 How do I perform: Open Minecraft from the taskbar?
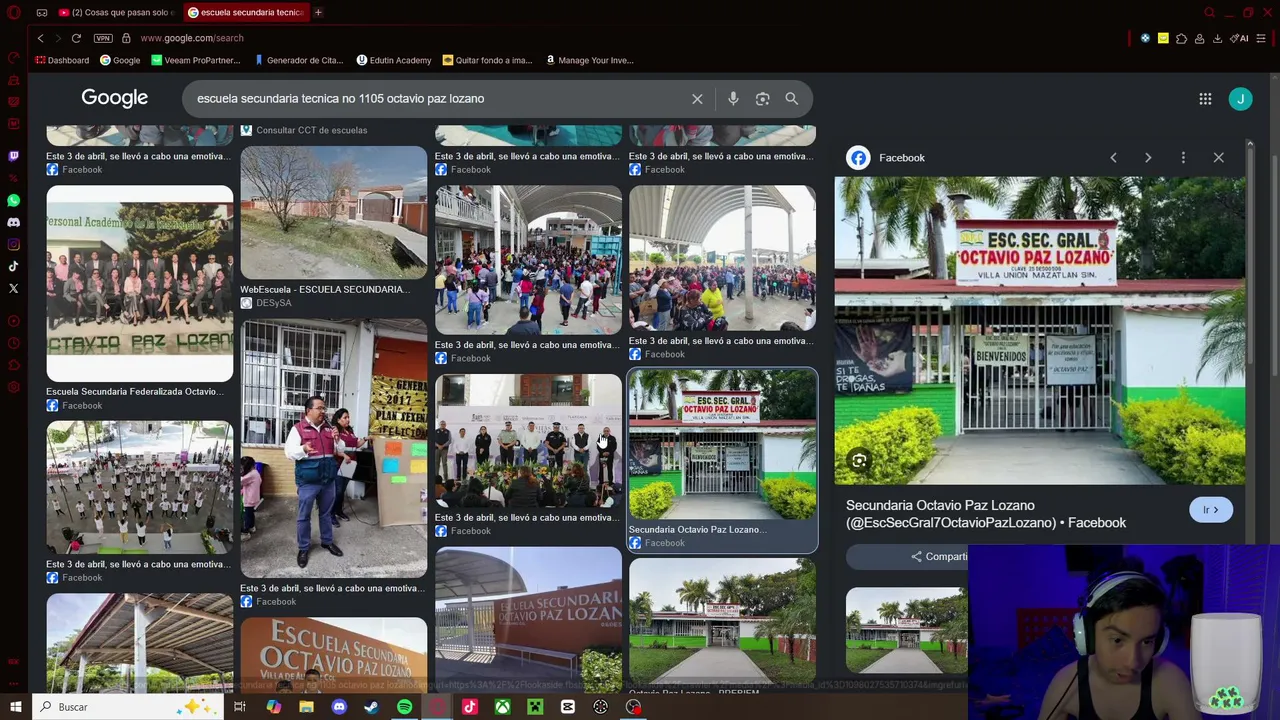pos(535,707)
